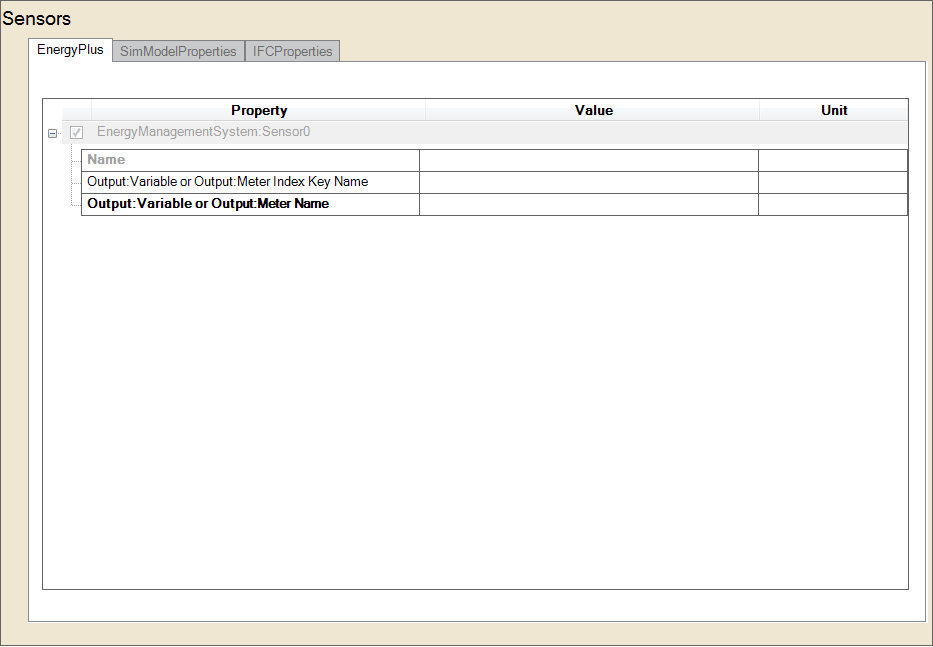Select the EnergyManagementSystem:Sensor0 row label

[204, 132]
